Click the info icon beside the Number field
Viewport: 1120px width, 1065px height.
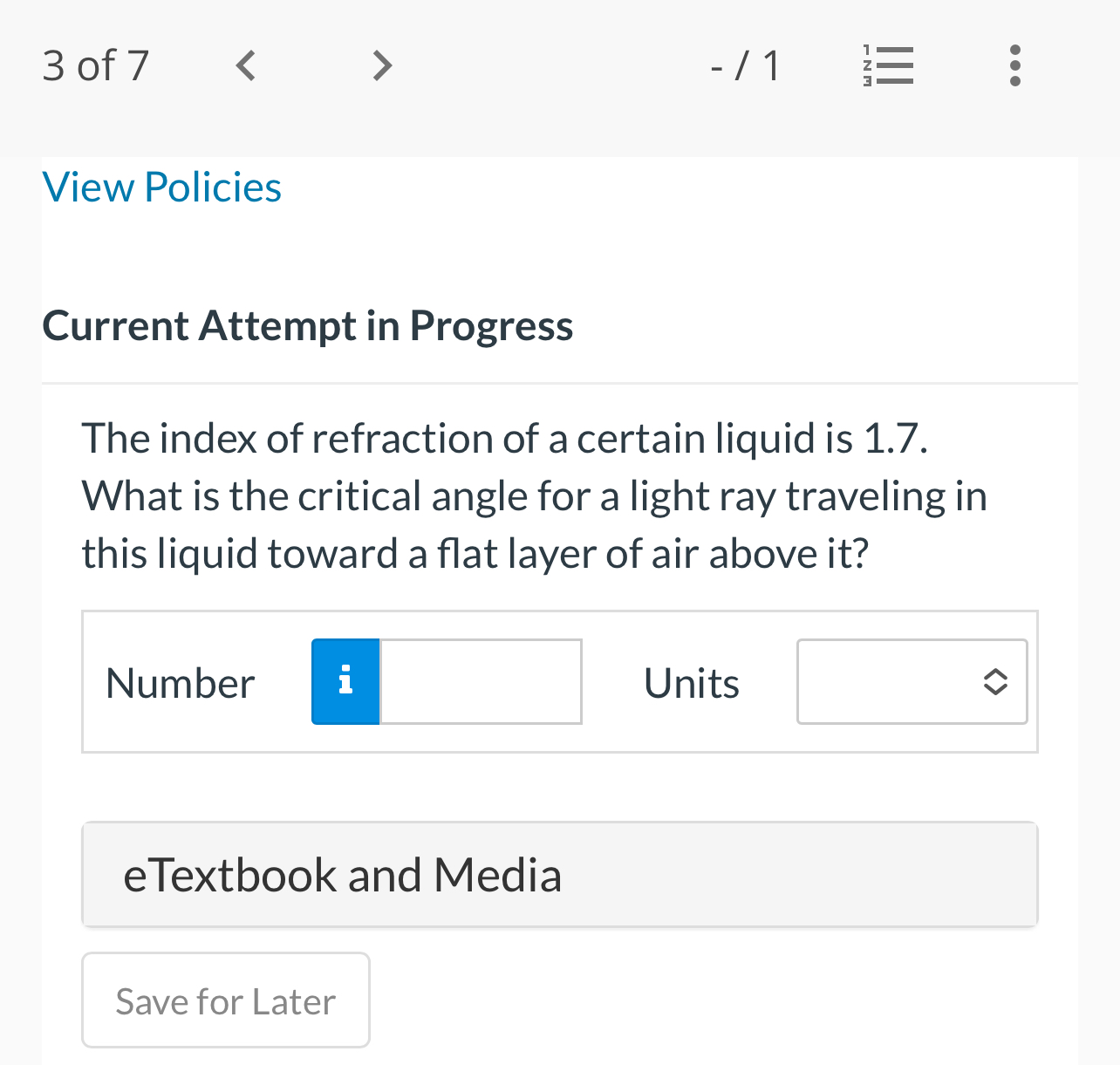345,681
